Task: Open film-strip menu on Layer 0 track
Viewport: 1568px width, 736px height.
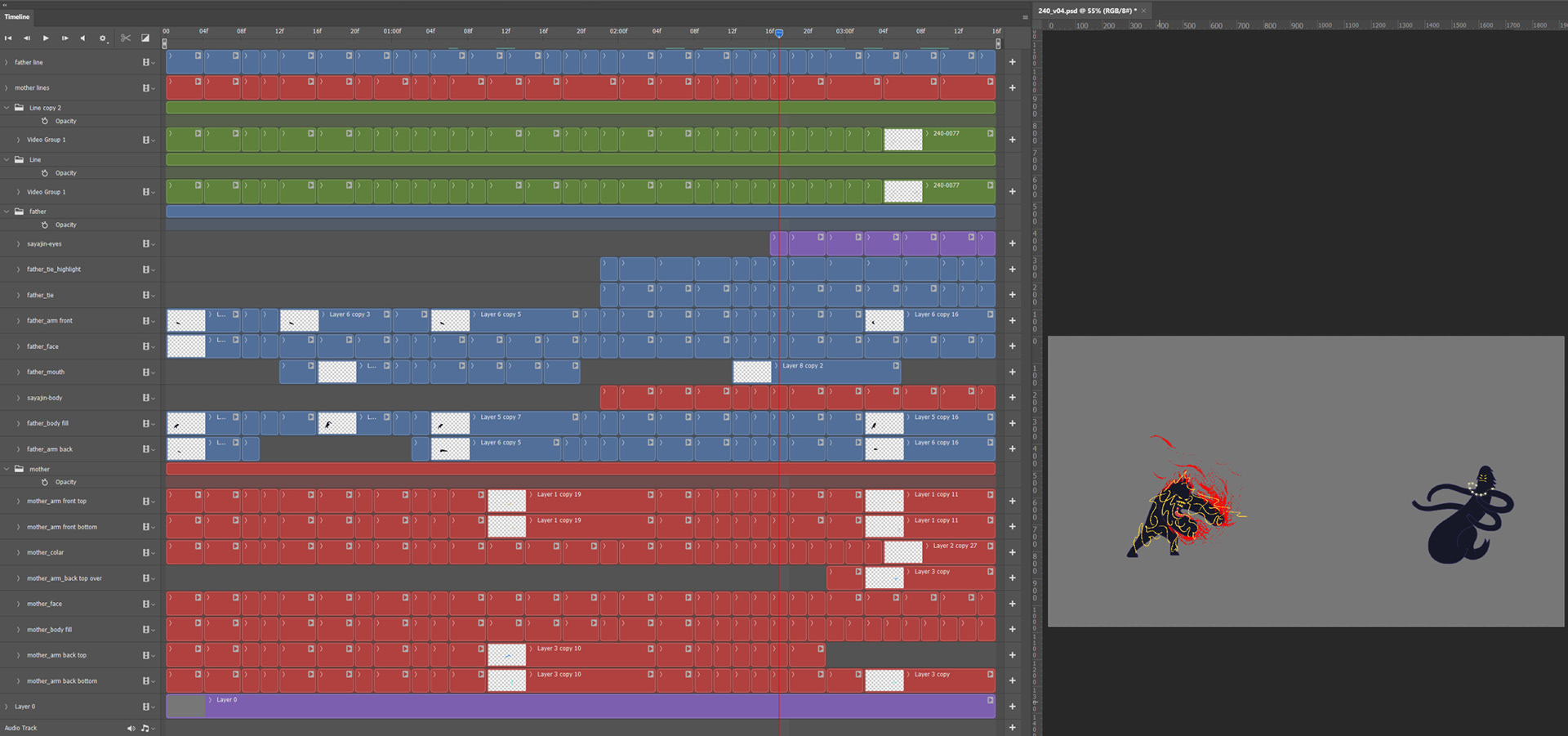Action: click(148, 707)
